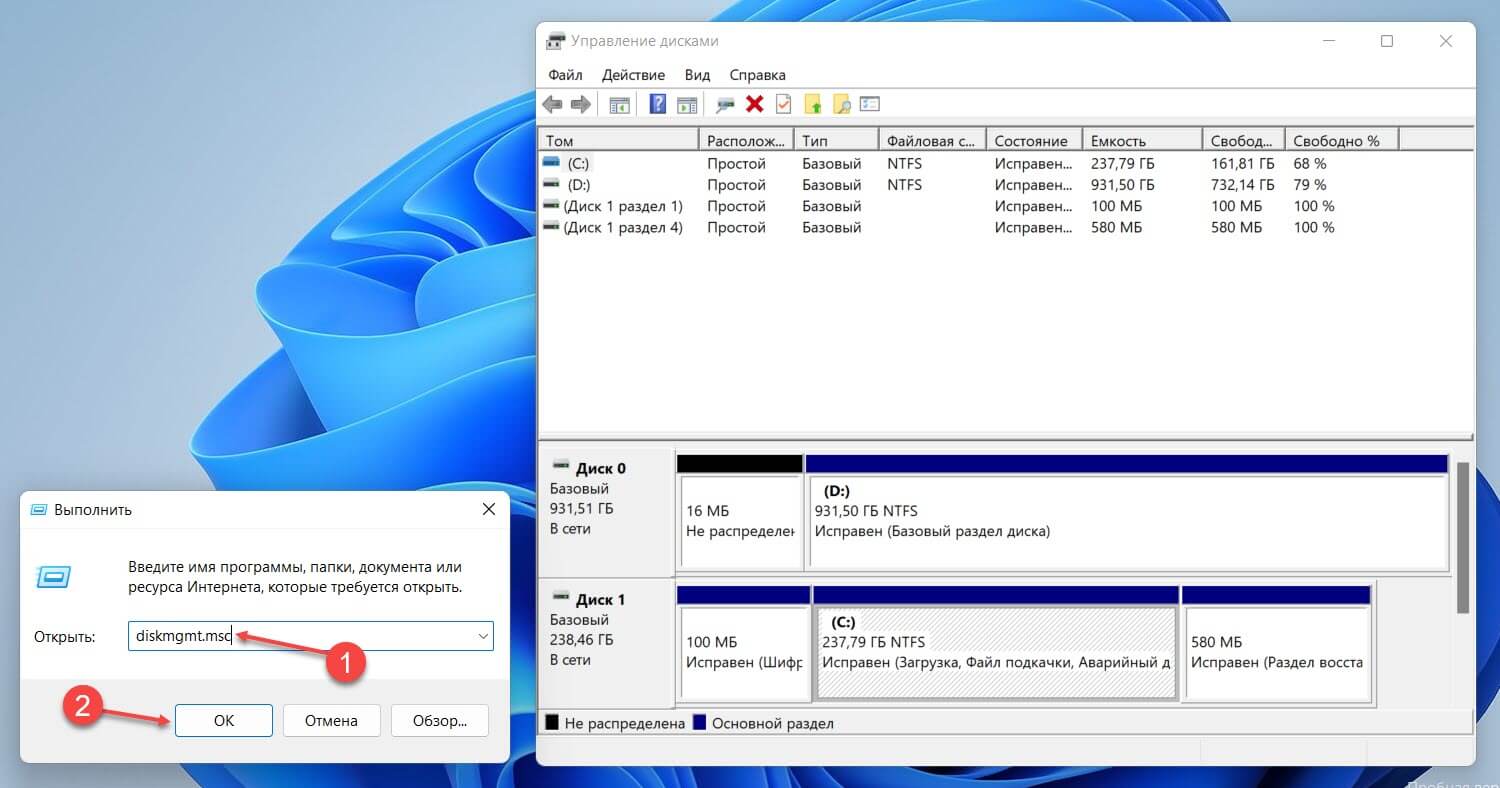
Task: Close the Run dialog with its X
Action: pos(488,509)
